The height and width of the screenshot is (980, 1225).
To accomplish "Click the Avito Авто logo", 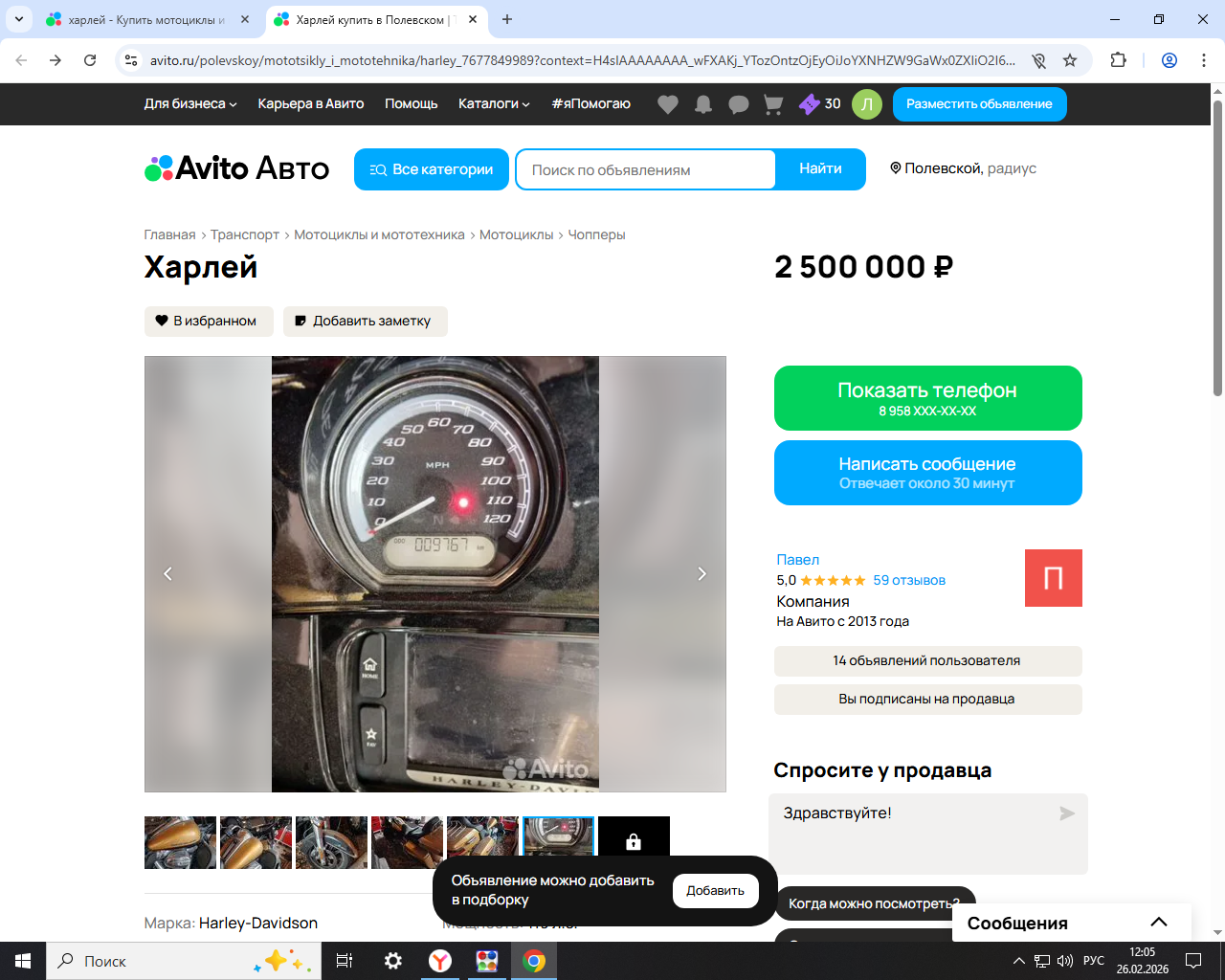I will tap(236, 169).
